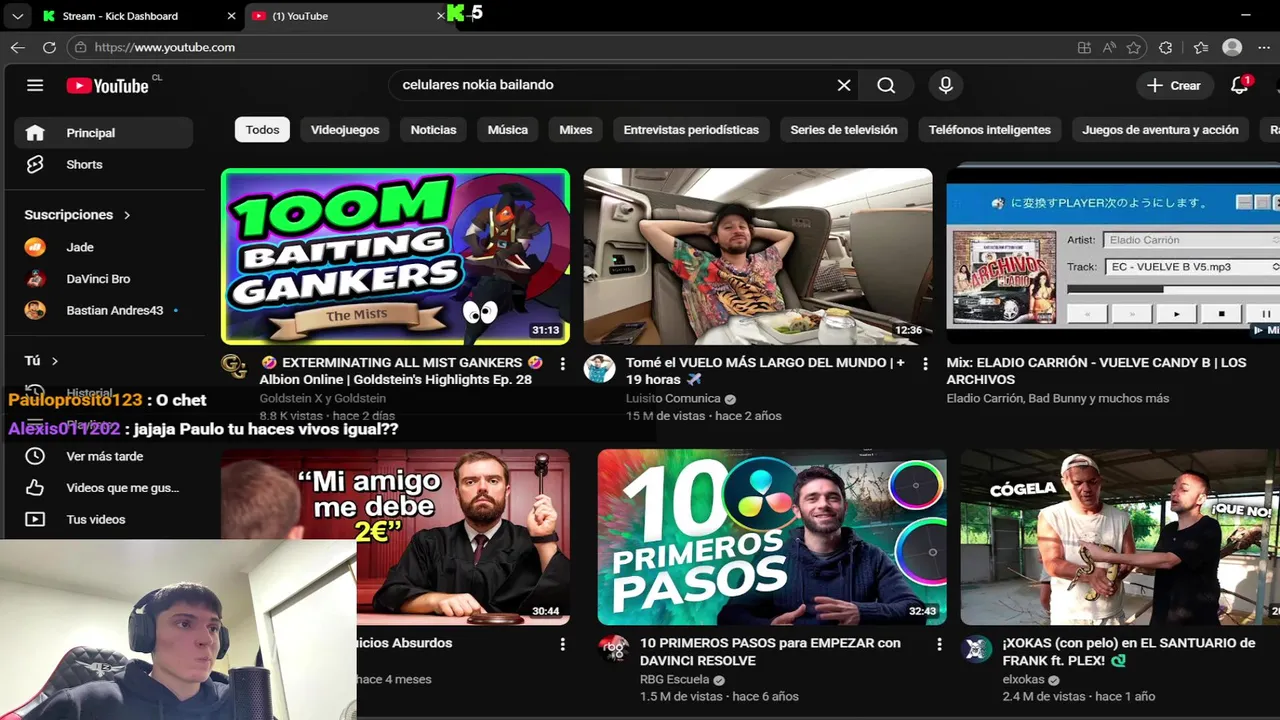Viewport: 1280px width, 720px height.
Task: Open the title Tomé el VUELO MÁS LARGO DEL MUNDO
Action: click(765, 371)
